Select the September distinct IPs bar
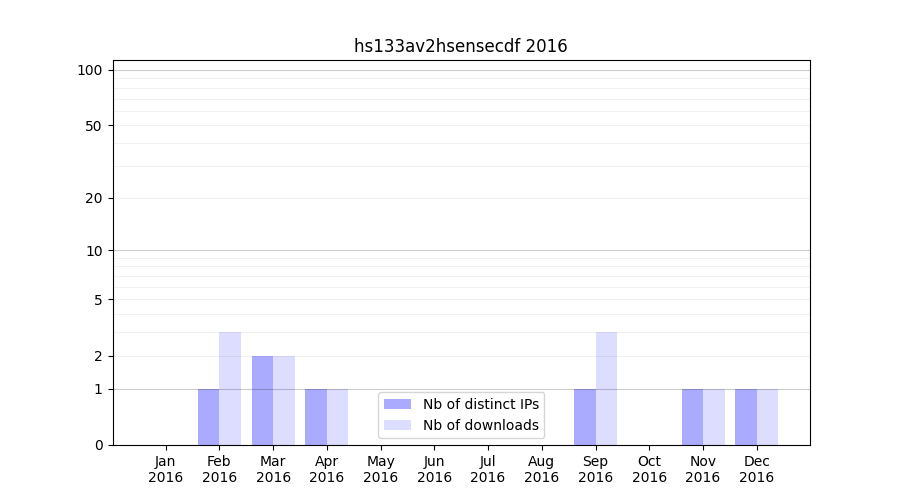Viewport: 900px width, 500px height. 584,417
